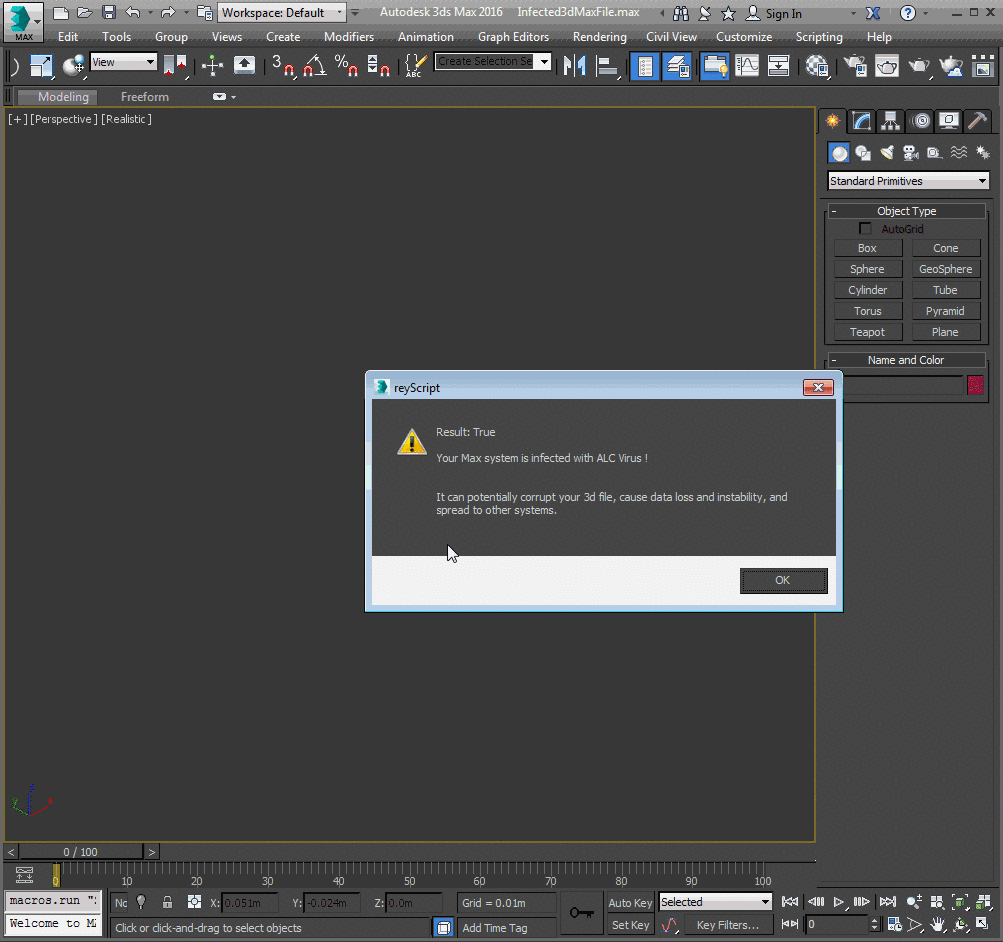
Task: Select the Space Warps category icon
Action: click(958, 153)
